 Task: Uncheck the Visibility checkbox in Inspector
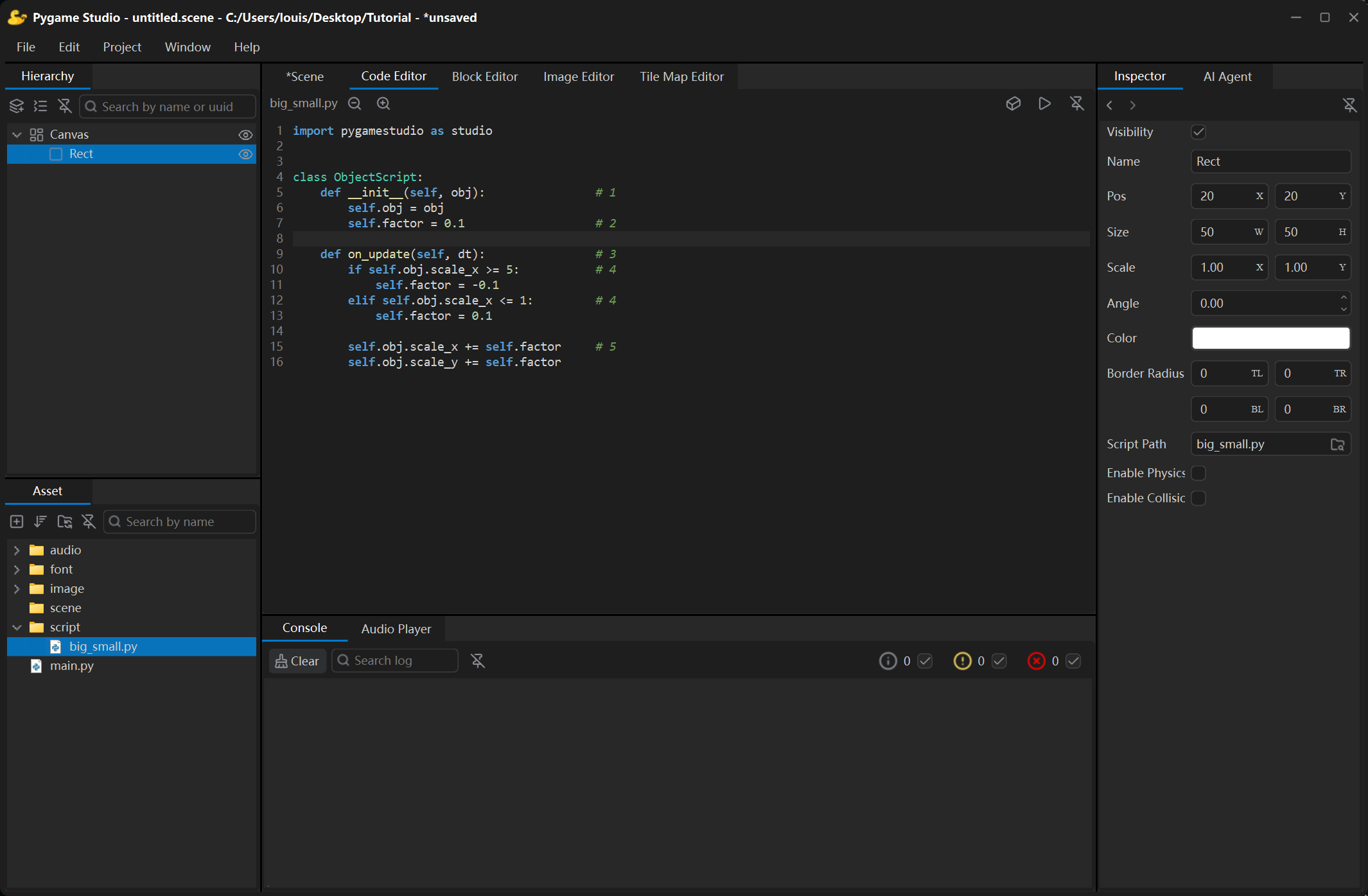(1198, 132)
